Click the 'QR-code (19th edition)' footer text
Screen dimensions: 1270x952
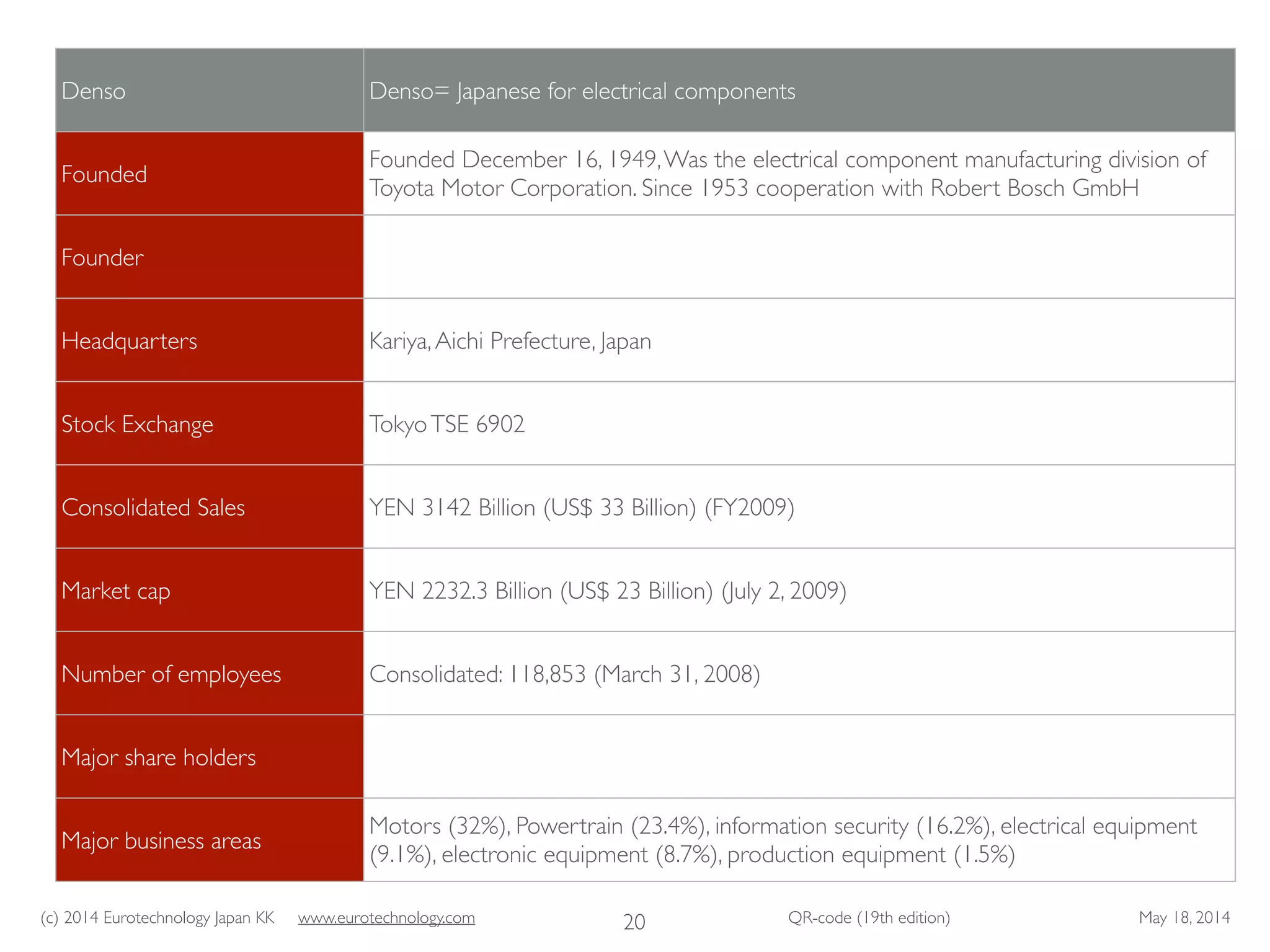coord(869,918)
